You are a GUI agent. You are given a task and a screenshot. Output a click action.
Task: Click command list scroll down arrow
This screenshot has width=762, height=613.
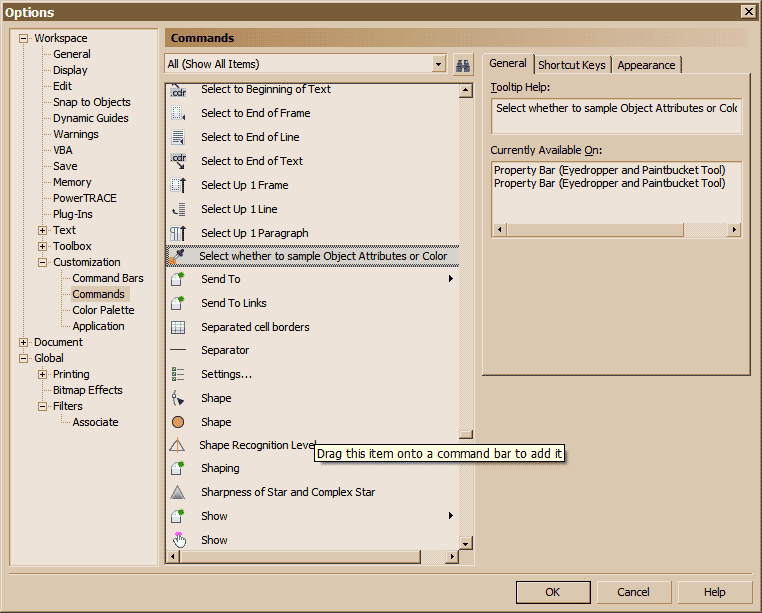point(466,543)
